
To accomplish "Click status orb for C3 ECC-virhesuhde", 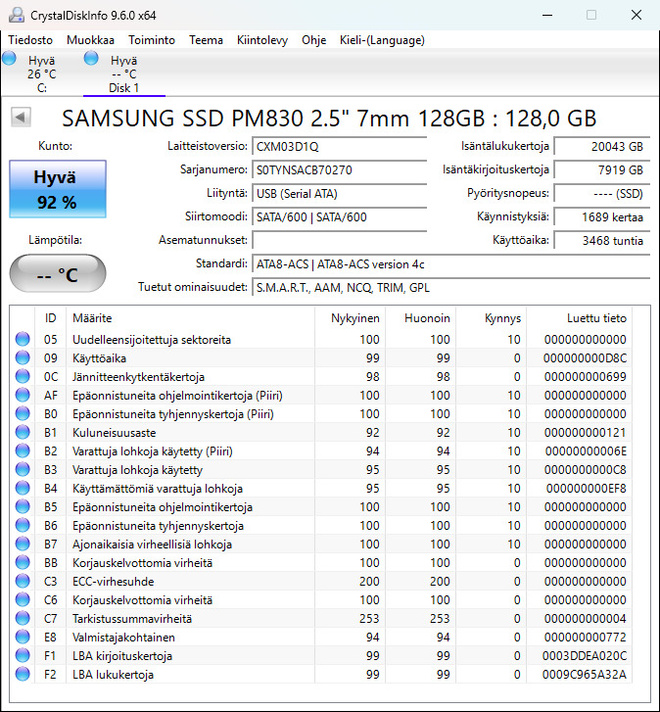I will pyautogui.click(x=22, y=581).
